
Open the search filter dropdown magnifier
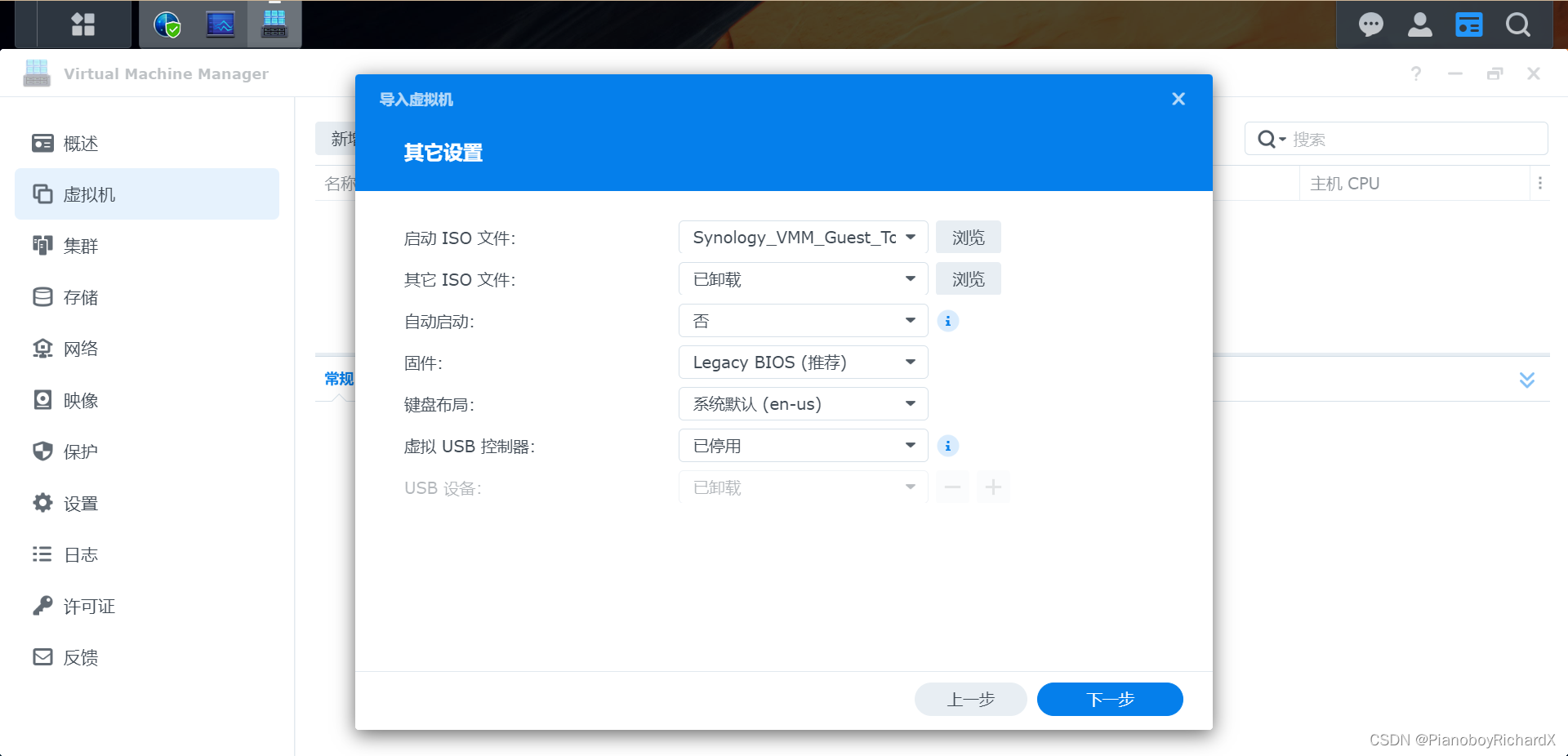pos(1271,139)
